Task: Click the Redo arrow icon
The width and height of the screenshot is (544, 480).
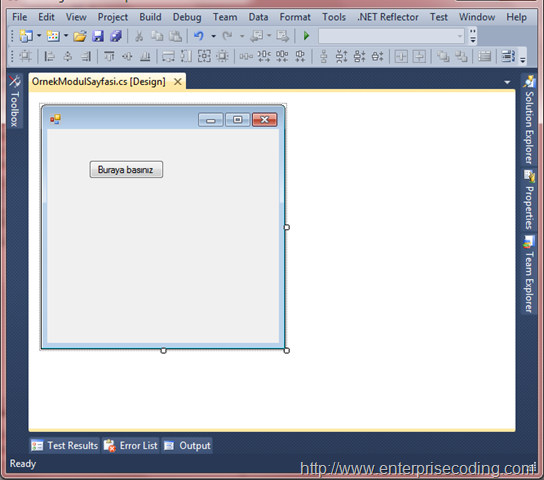Action: tap(228, 36)
